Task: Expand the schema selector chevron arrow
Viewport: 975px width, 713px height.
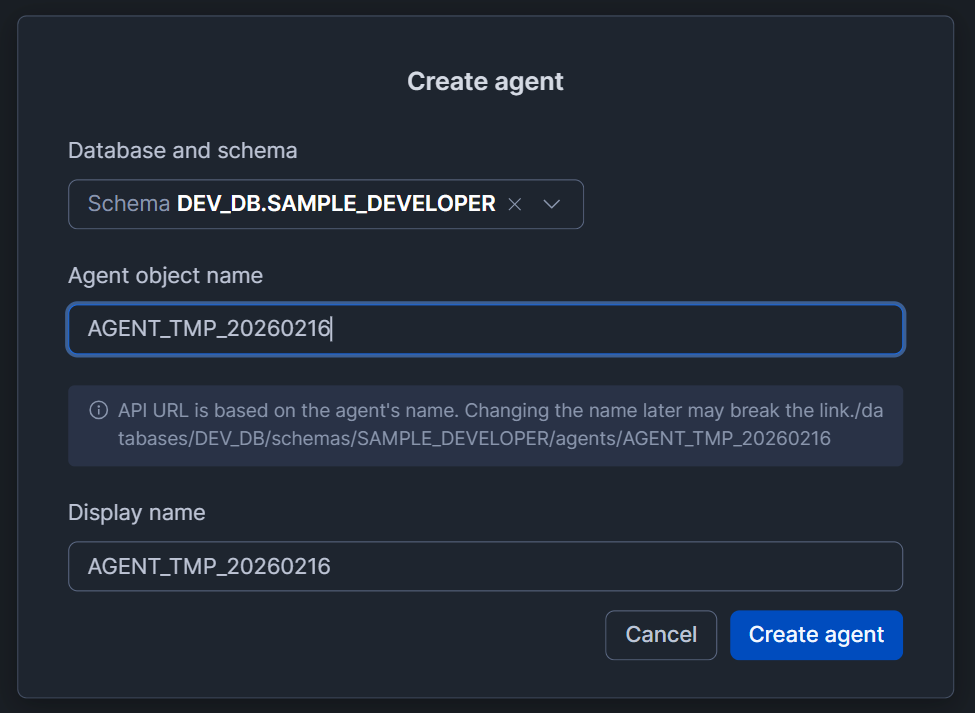Action: point(552,204)
